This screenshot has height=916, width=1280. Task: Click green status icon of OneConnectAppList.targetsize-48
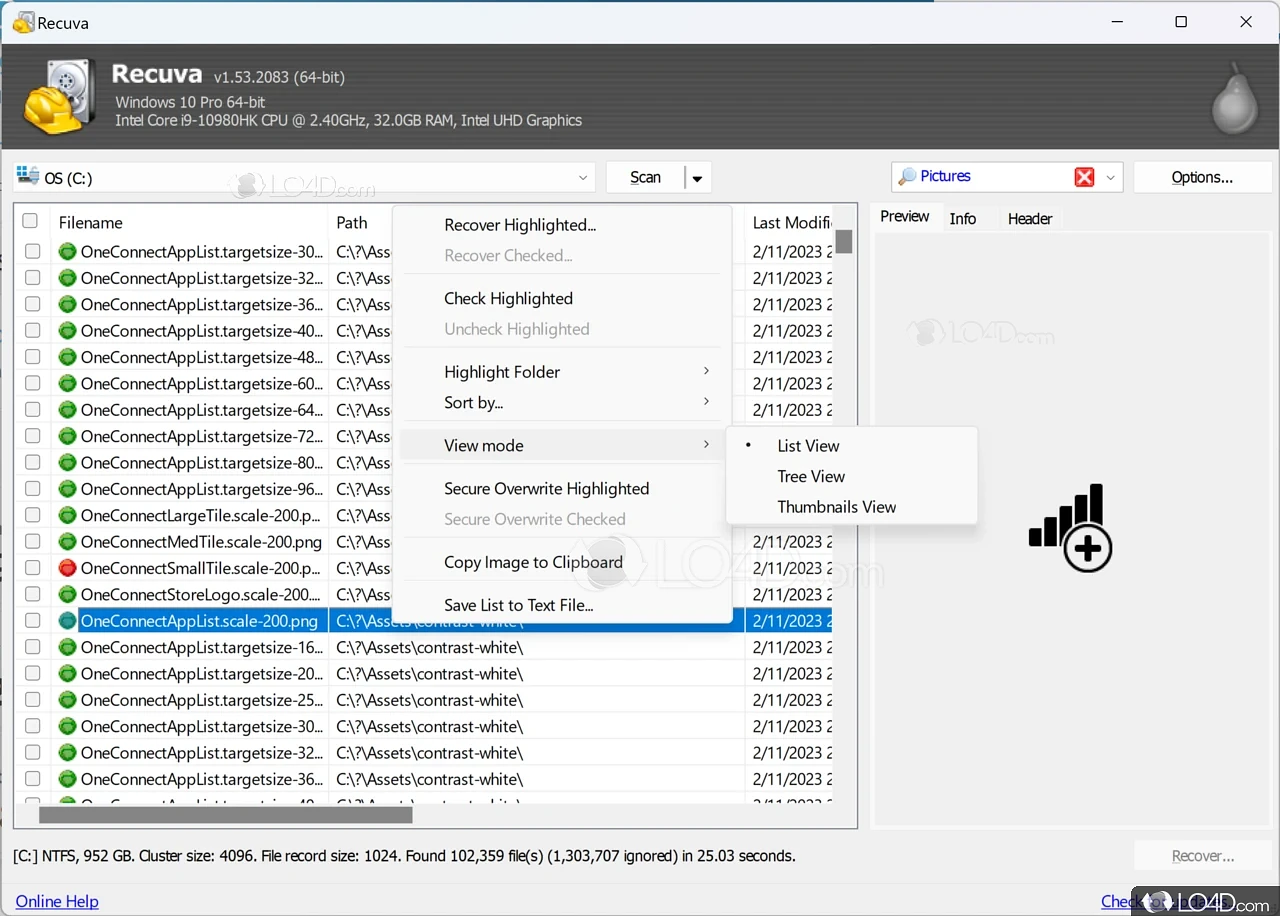coord(68,357)
